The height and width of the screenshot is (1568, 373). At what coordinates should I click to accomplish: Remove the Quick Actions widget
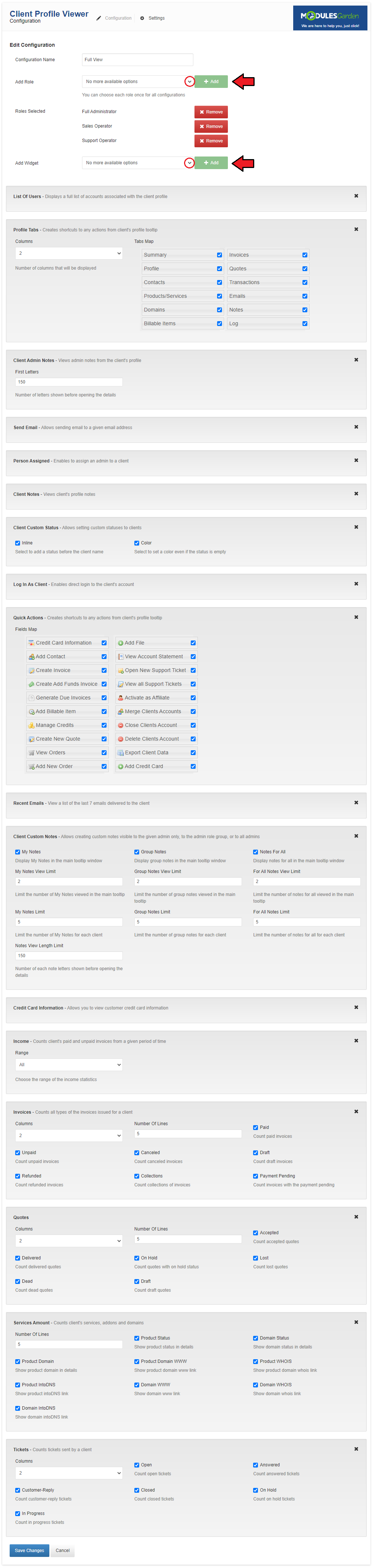tap(356, 617)
